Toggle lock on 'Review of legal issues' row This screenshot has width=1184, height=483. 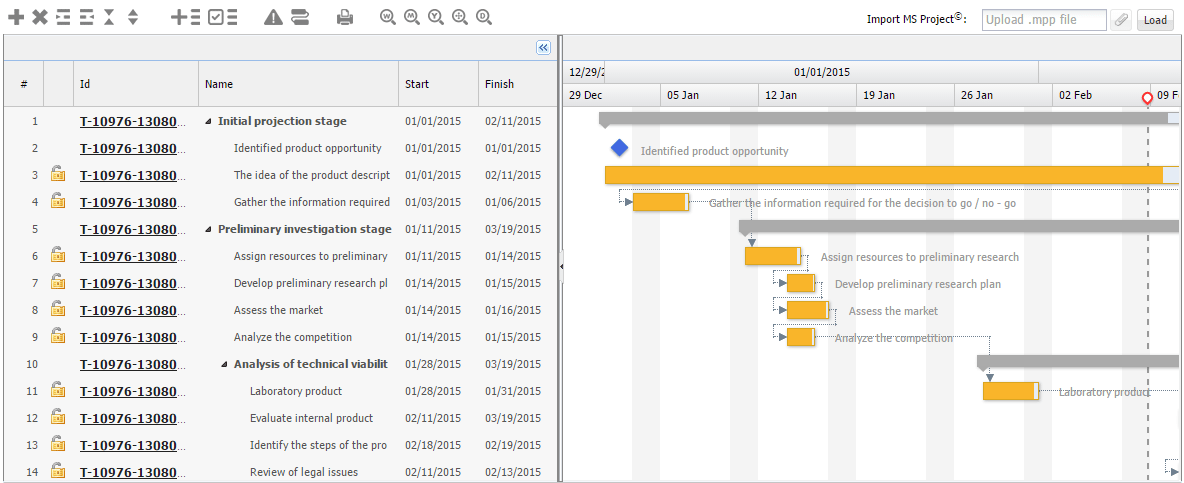57,472
